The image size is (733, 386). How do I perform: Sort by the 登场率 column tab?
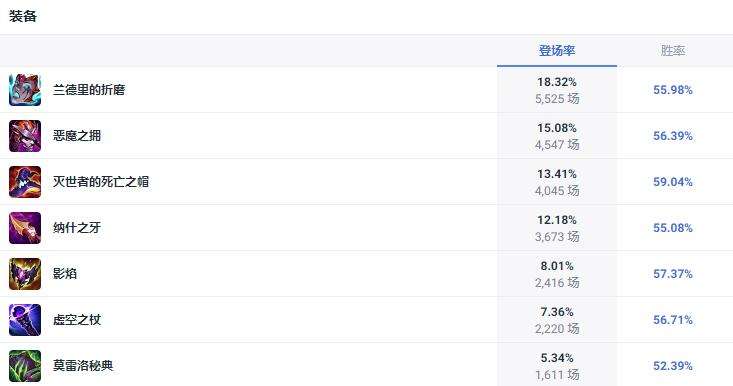(557, 51)
